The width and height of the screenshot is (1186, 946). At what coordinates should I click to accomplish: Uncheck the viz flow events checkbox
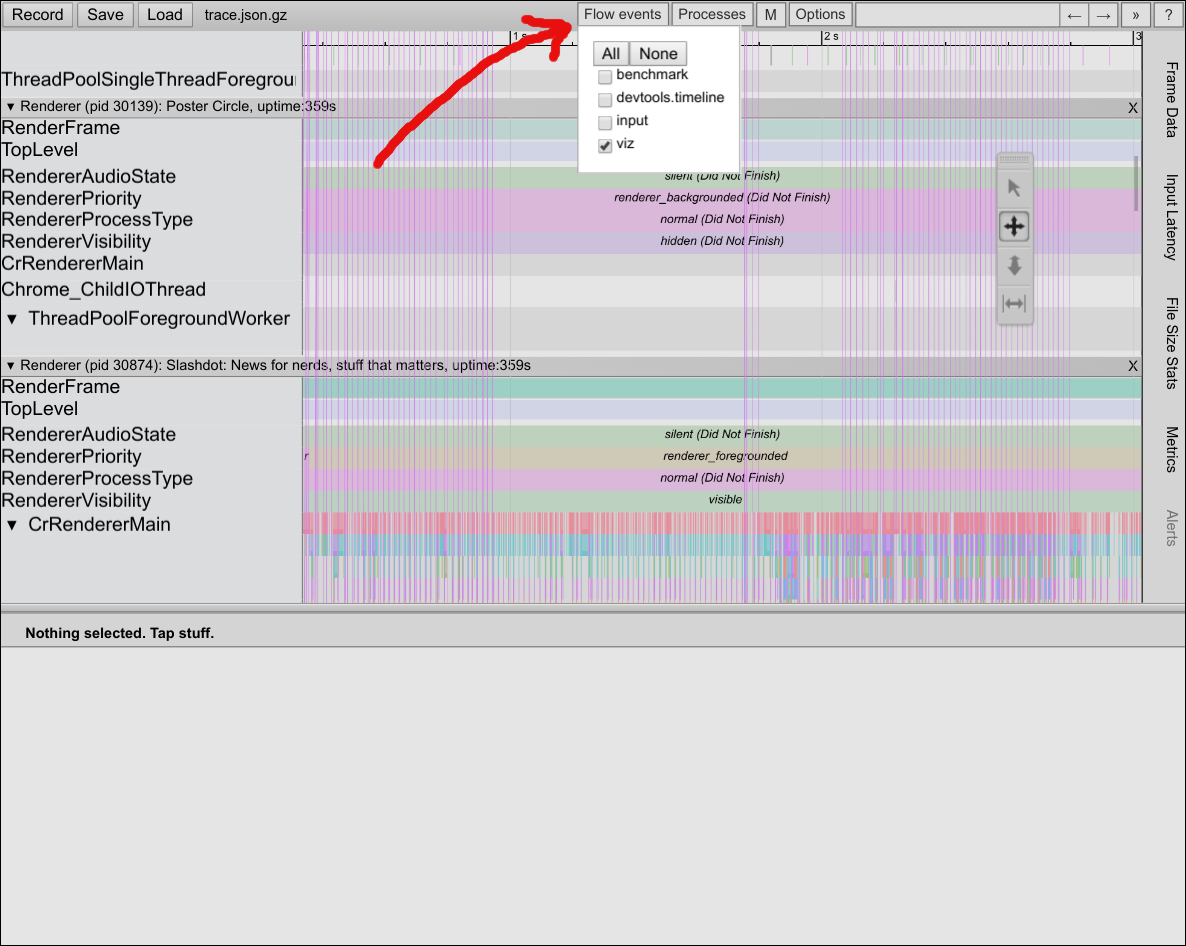pyautogui.click(x=605, y=146)
